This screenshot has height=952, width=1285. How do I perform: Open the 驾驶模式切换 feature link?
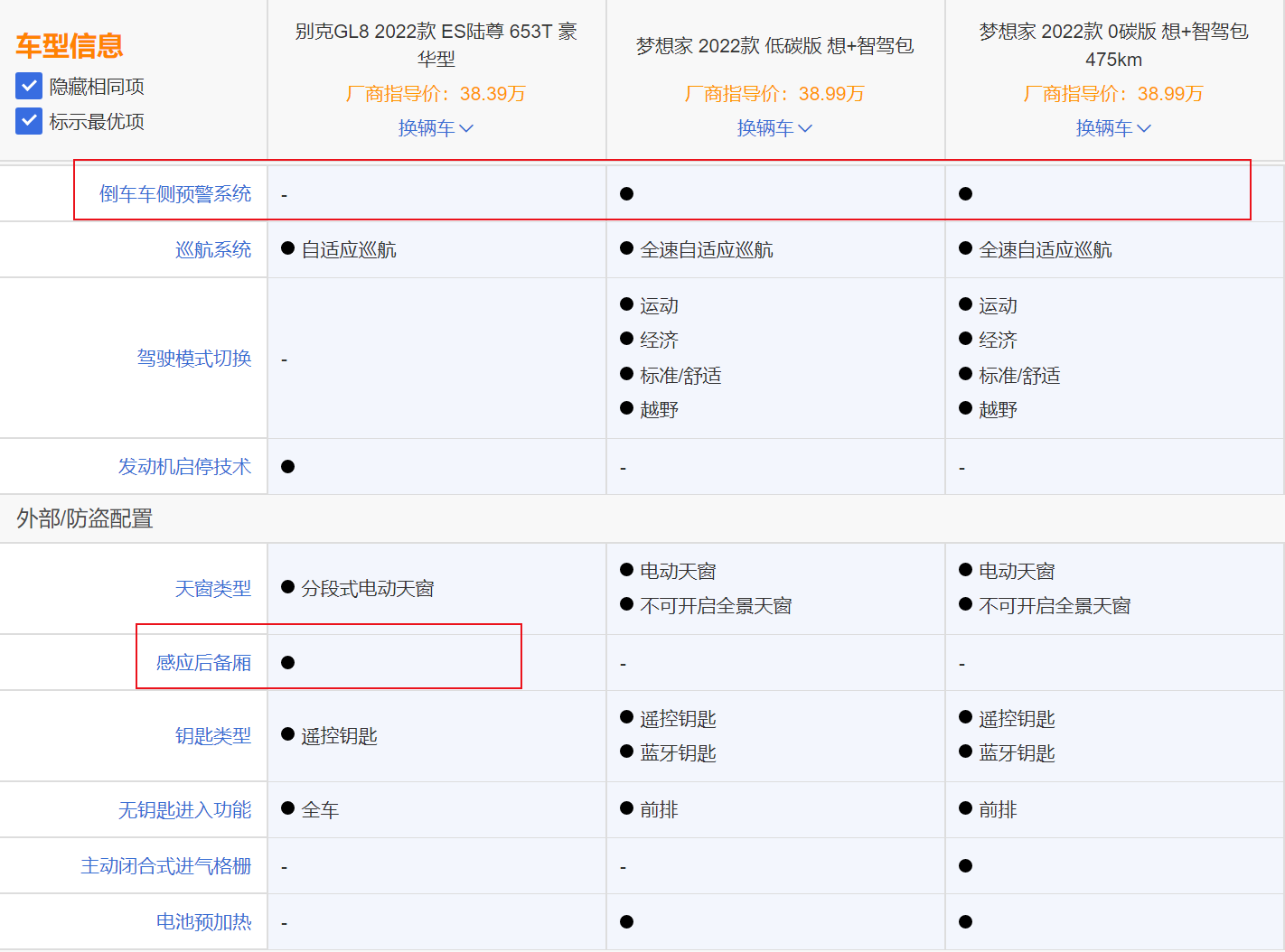click(192, 358)
